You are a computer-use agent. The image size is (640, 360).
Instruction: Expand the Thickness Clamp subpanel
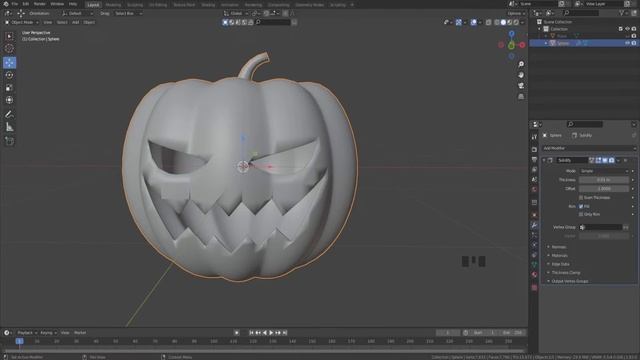tap(565, 273)
